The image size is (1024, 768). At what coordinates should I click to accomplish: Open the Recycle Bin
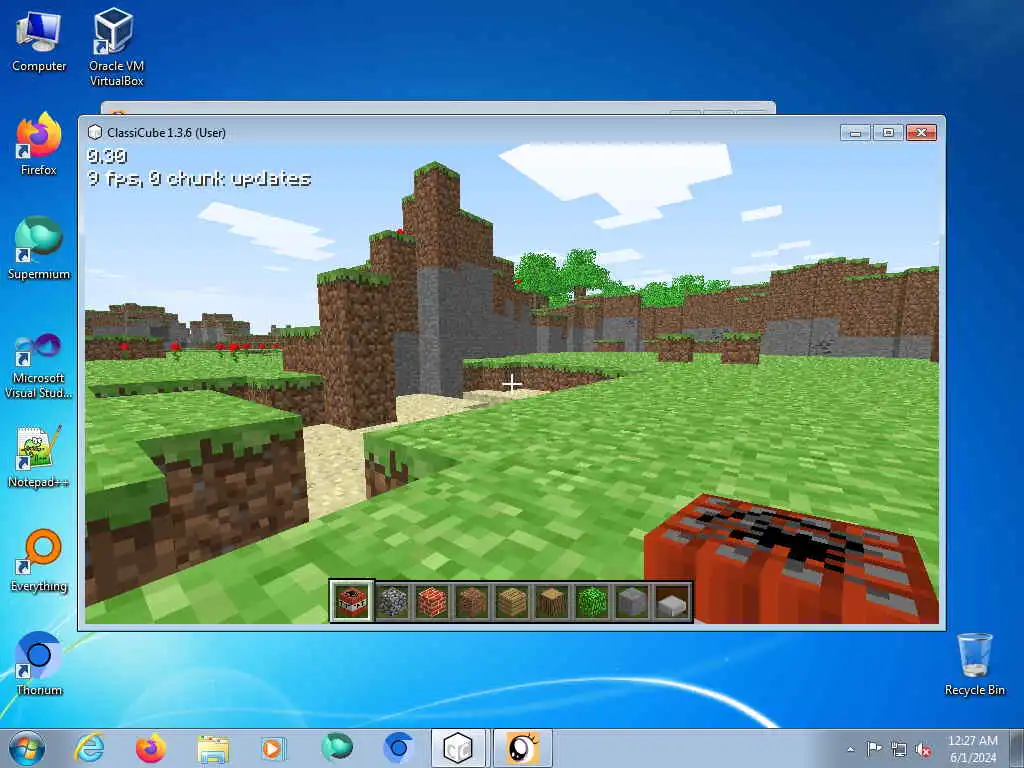tap(974, 664)
